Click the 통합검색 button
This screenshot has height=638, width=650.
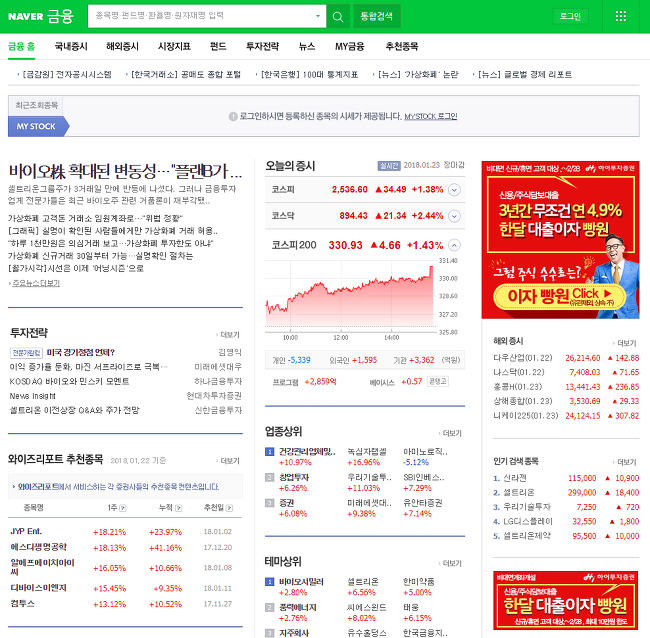(376, 17)
